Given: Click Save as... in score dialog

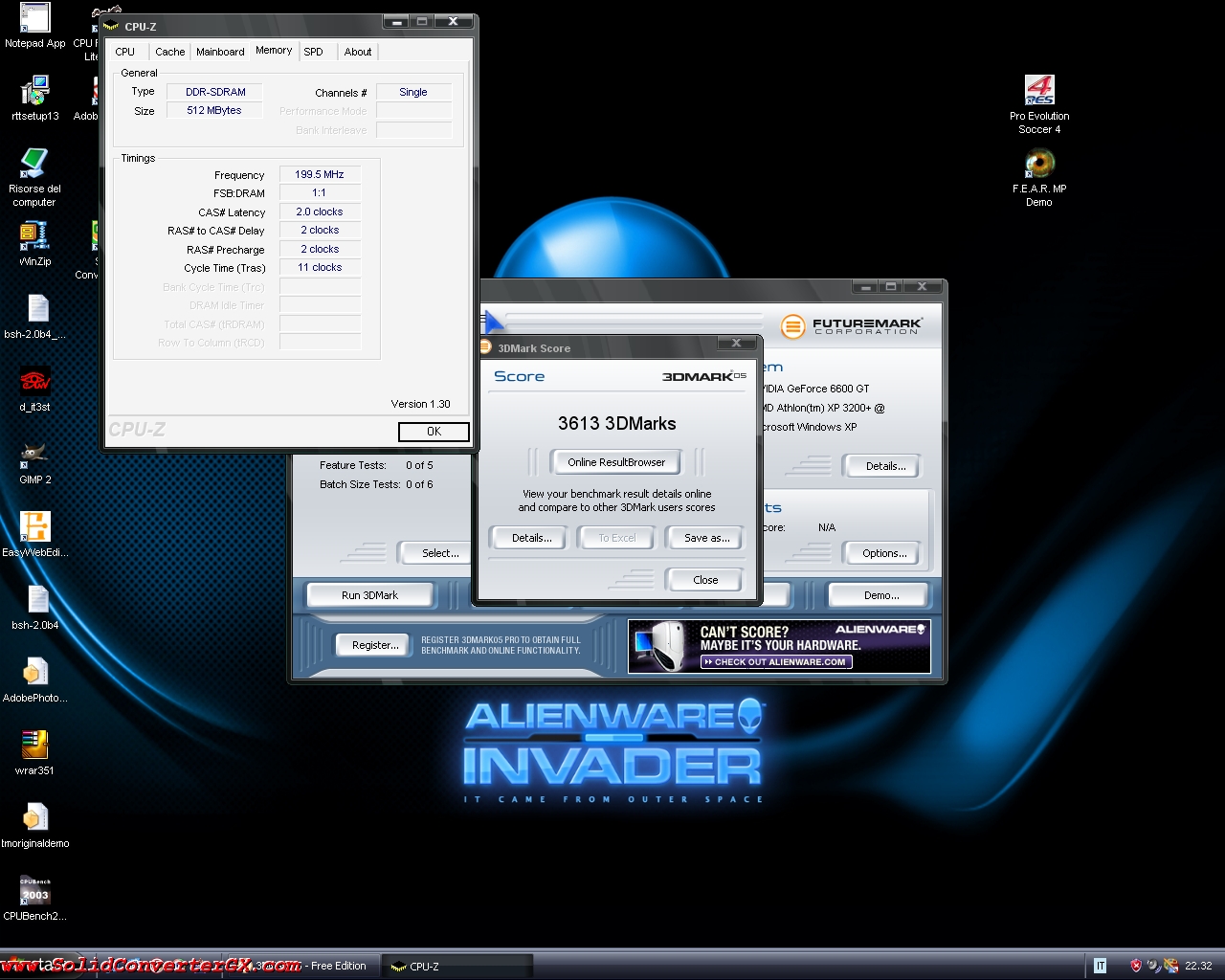Looking at the screenshot, I should (x=706, y=538).
